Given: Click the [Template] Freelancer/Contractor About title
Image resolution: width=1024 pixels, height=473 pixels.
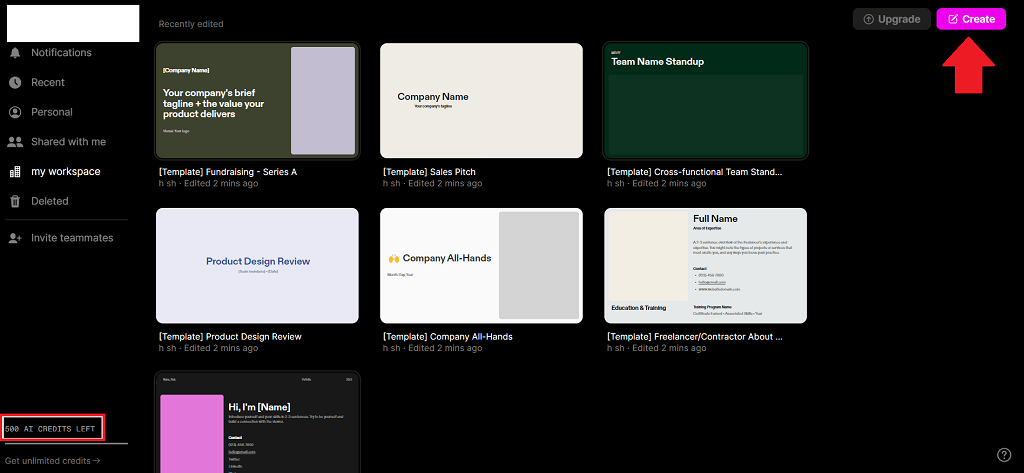Looking at the screenshot, I should [x=694, y=337].
